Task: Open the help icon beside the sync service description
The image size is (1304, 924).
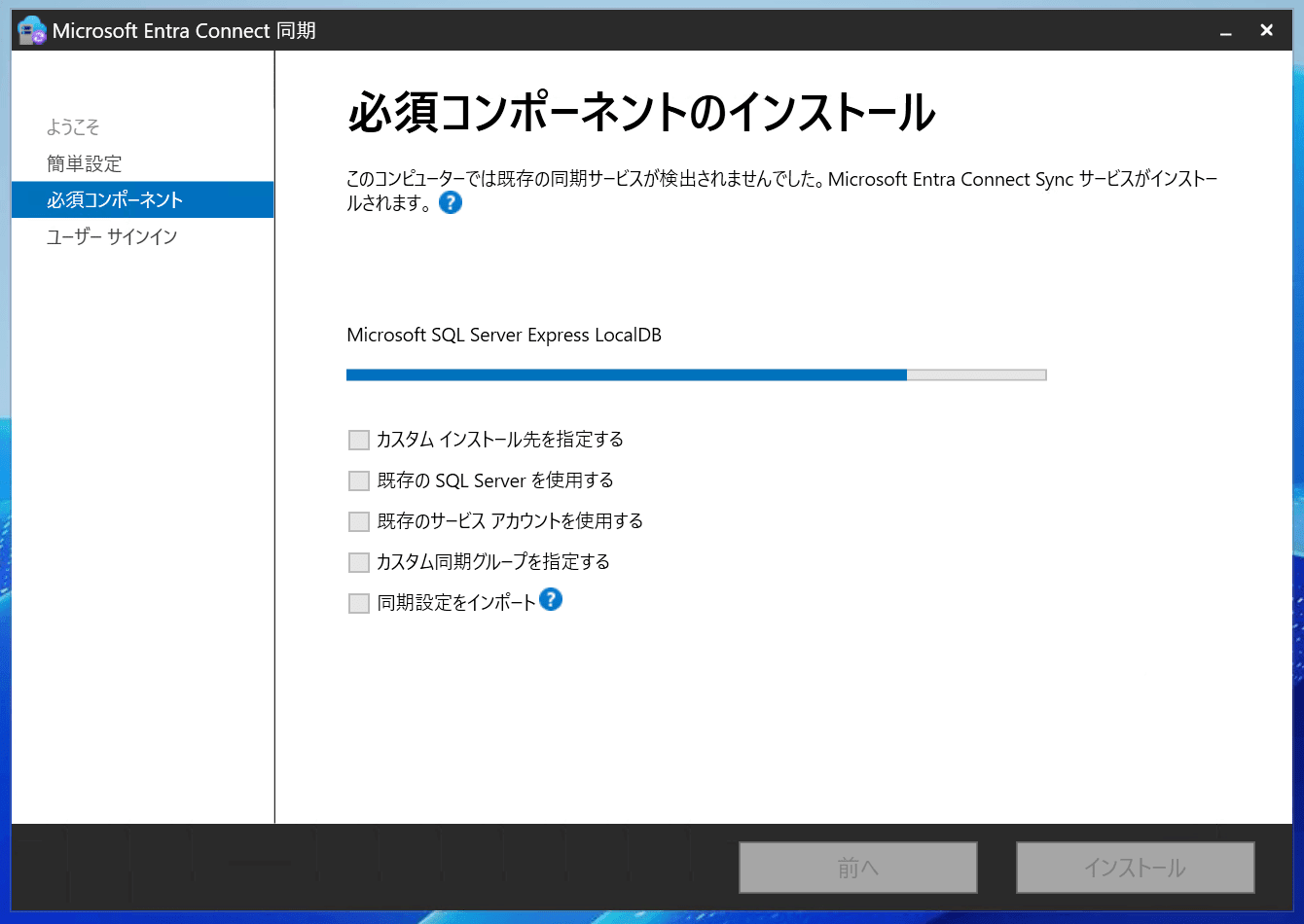Action: coord(451,202)
